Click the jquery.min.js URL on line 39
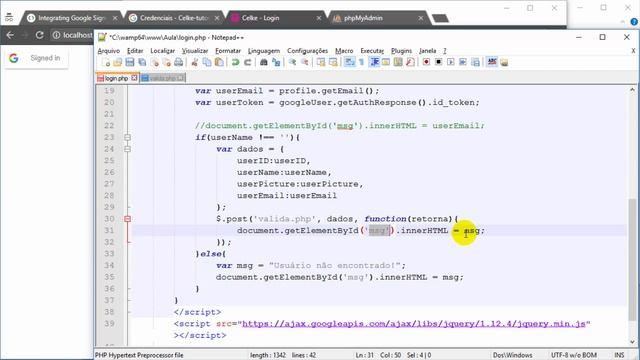 [x=414, y=324]
